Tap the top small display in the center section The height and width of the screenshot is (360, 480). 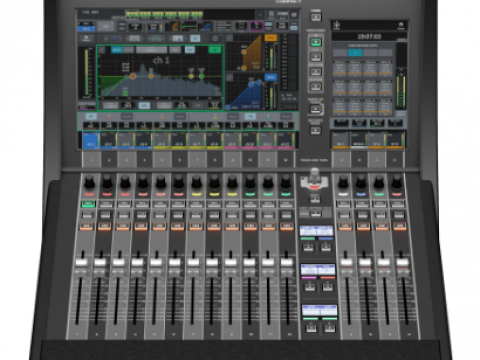tap(316, 231)
